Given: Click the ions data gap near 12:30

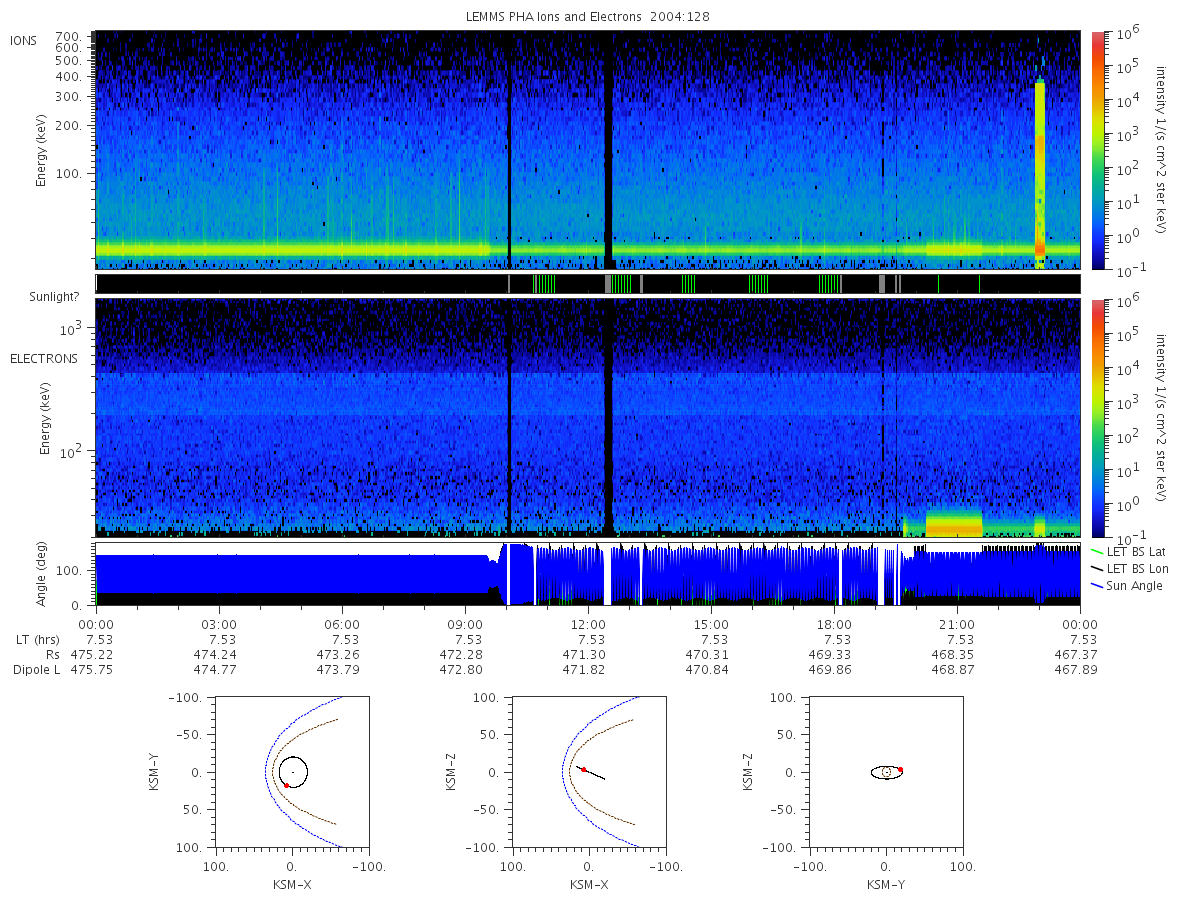Looking at the screenshot, I should [x=608, y=150].
